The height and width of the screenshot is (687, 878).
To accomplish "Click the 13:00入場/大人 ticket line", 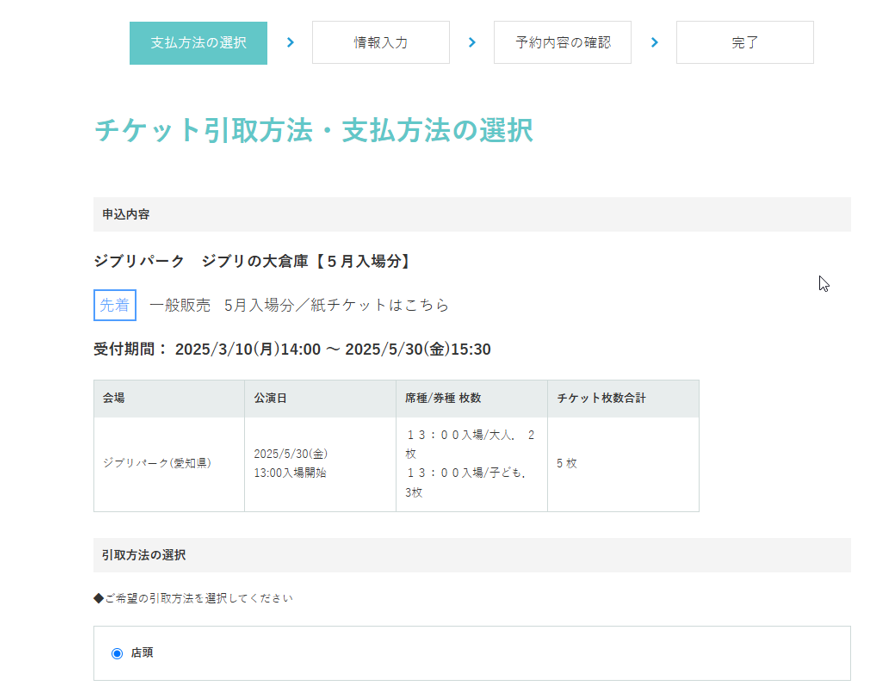I will (470, 444).
